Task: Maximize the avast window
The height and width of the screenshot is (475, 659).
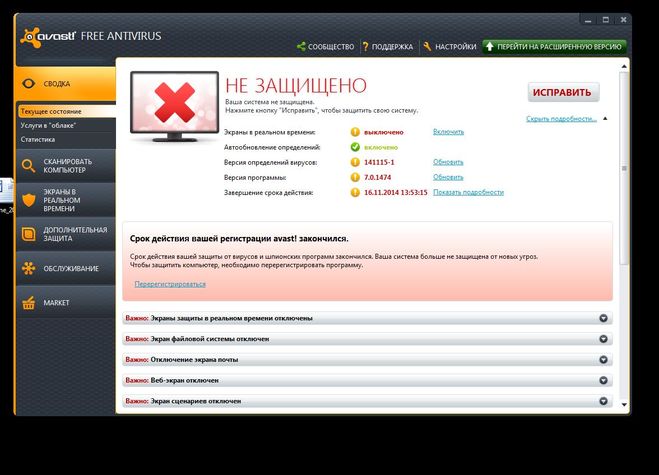Action: pos(606,20)
